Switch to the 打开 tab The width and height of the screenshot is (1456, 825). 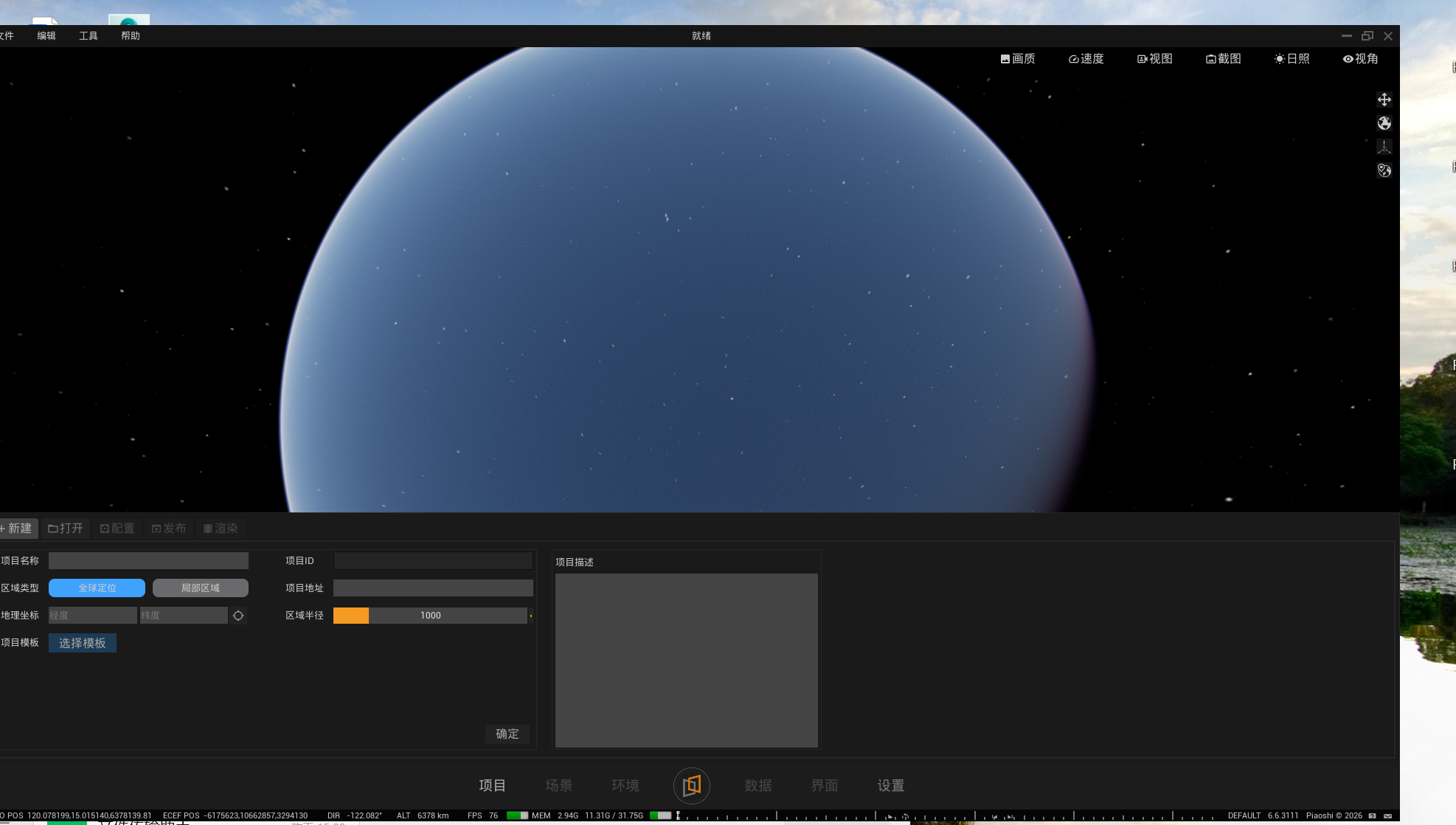pyautogui.click(x=66, y=529)
